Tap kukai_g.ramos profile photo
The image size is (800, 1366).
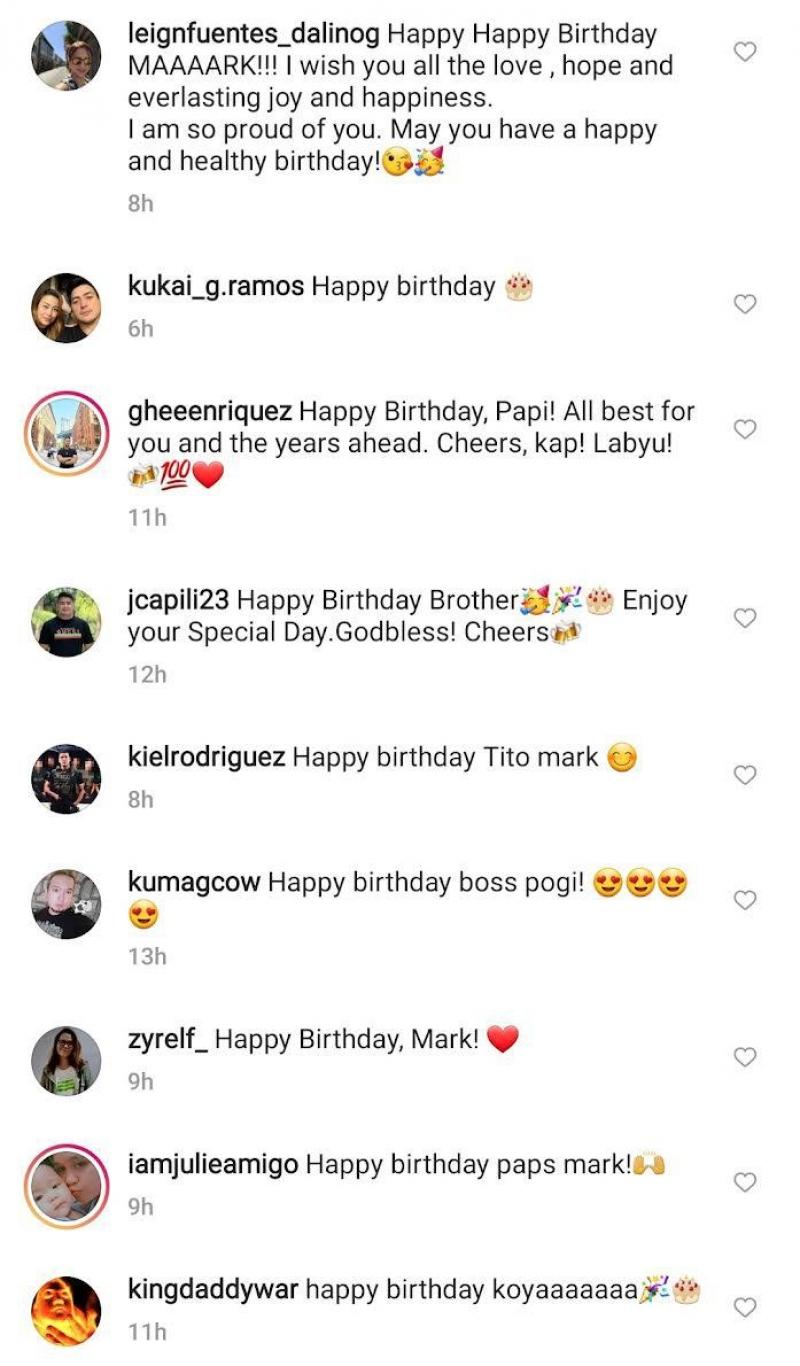pyautogui.click(x=66, y=308)
